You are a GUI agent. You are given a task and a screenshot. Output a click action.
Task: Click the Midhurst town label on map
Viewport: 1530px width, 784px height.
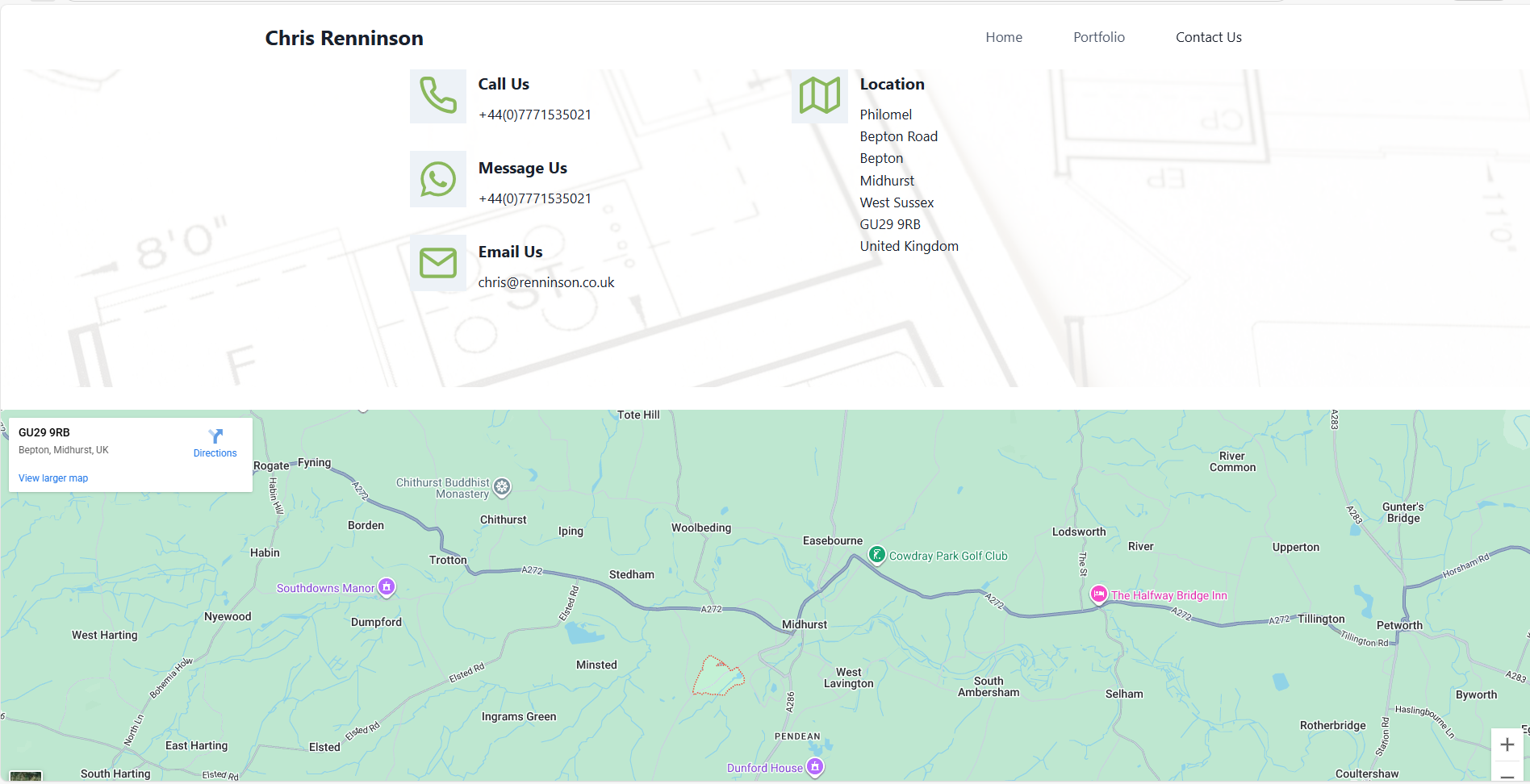(x=804, y=624)
